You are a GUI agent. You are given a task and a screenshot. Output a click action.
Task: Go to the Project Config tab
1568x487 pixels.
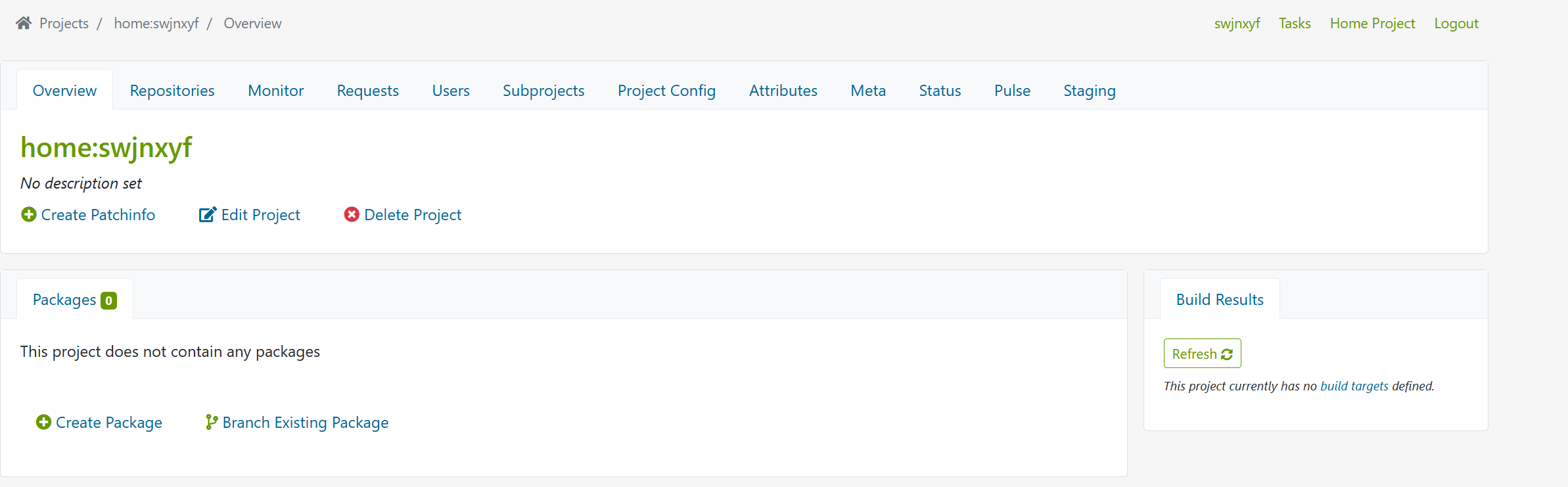click(x=666, y=91)
